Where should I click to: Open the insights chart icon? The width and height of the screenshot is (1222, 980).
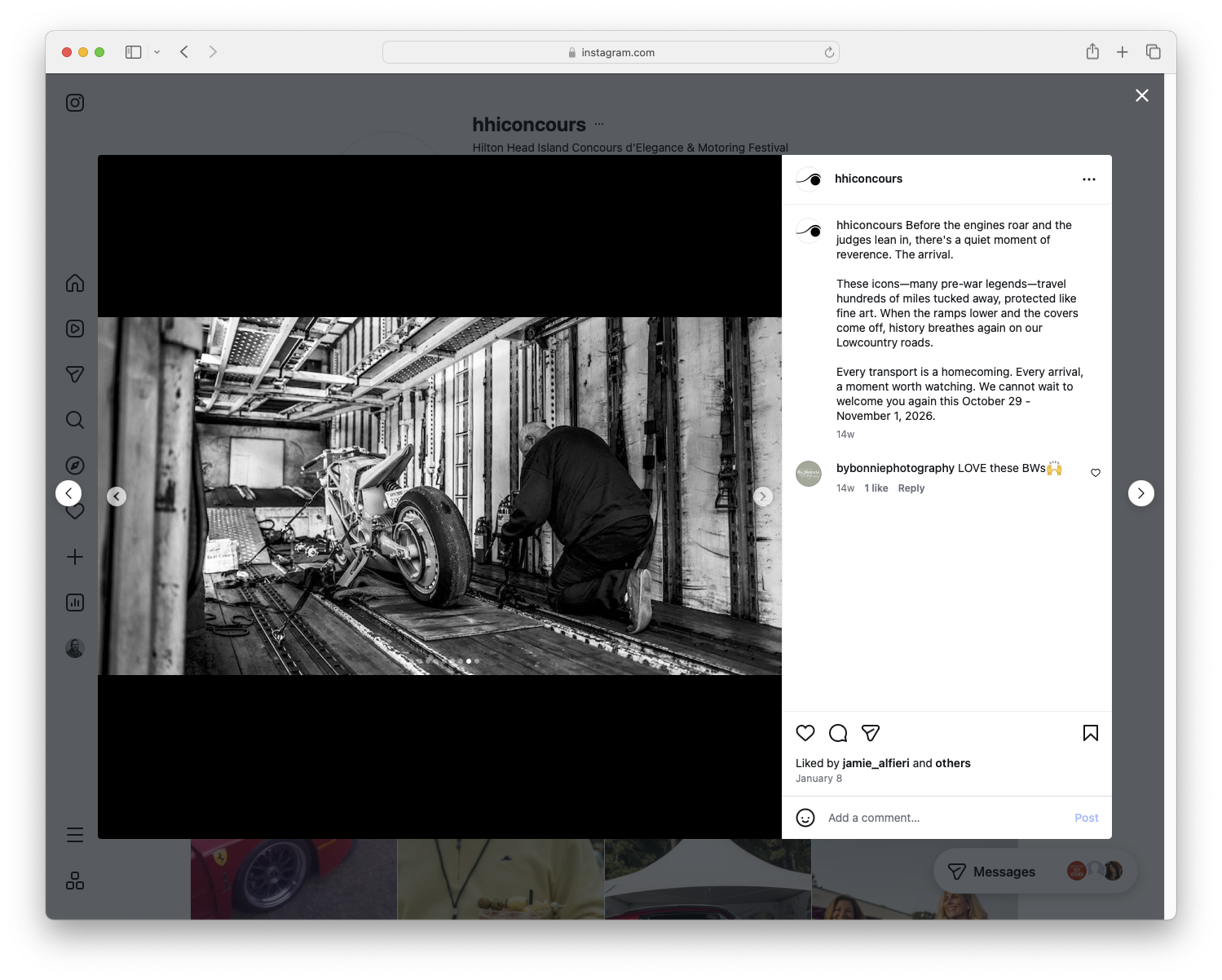tap(75, 603)
